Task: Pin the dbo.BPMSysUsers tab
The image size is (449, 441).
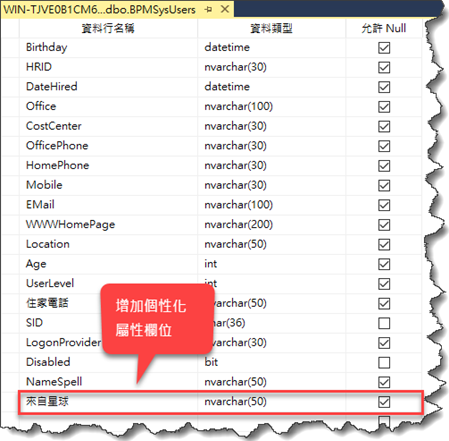Action: [209, 10]
